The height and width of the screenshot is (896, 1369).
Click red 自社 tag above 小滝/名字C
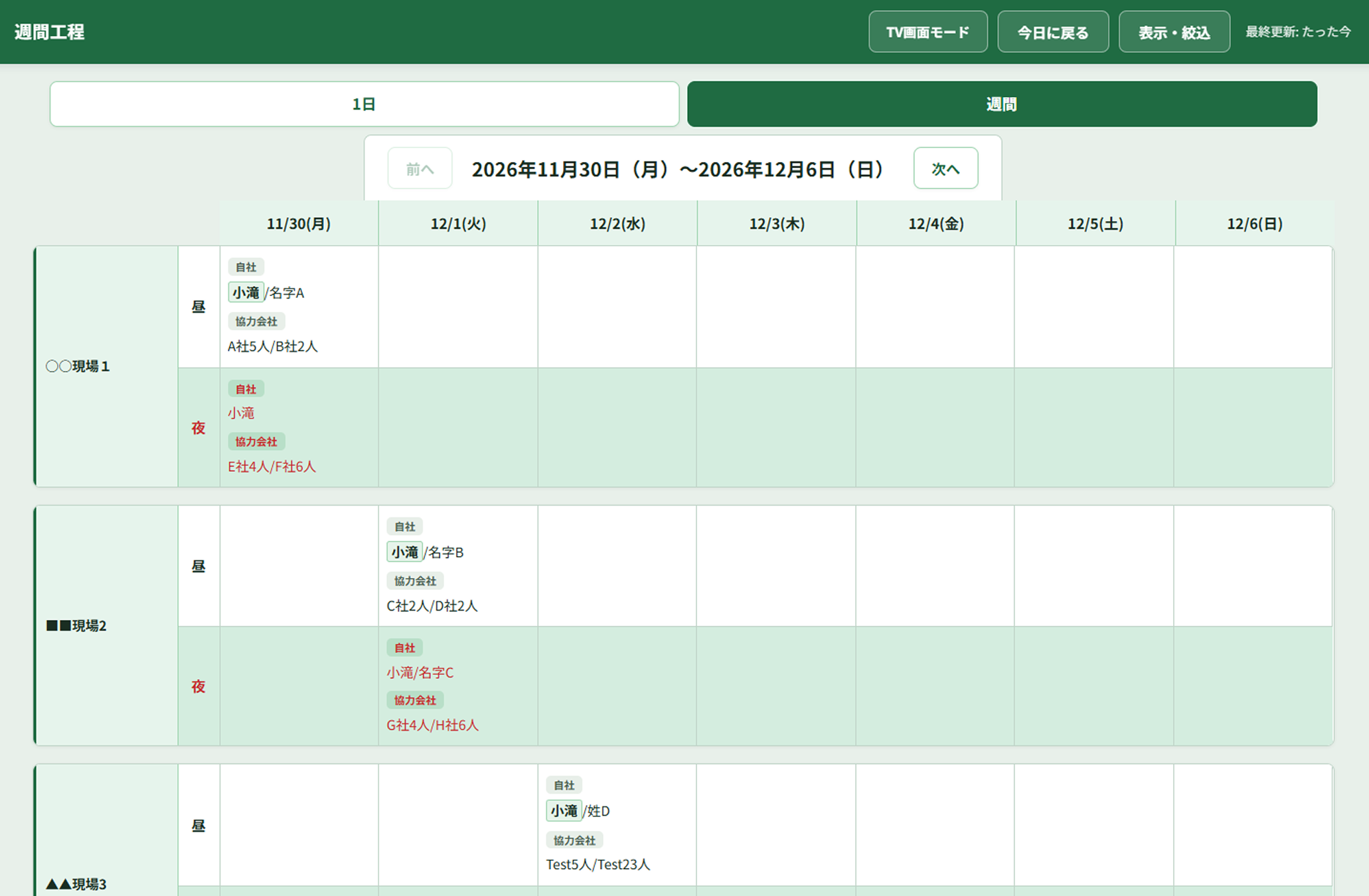pyautogui.click(x=404, y=648)
